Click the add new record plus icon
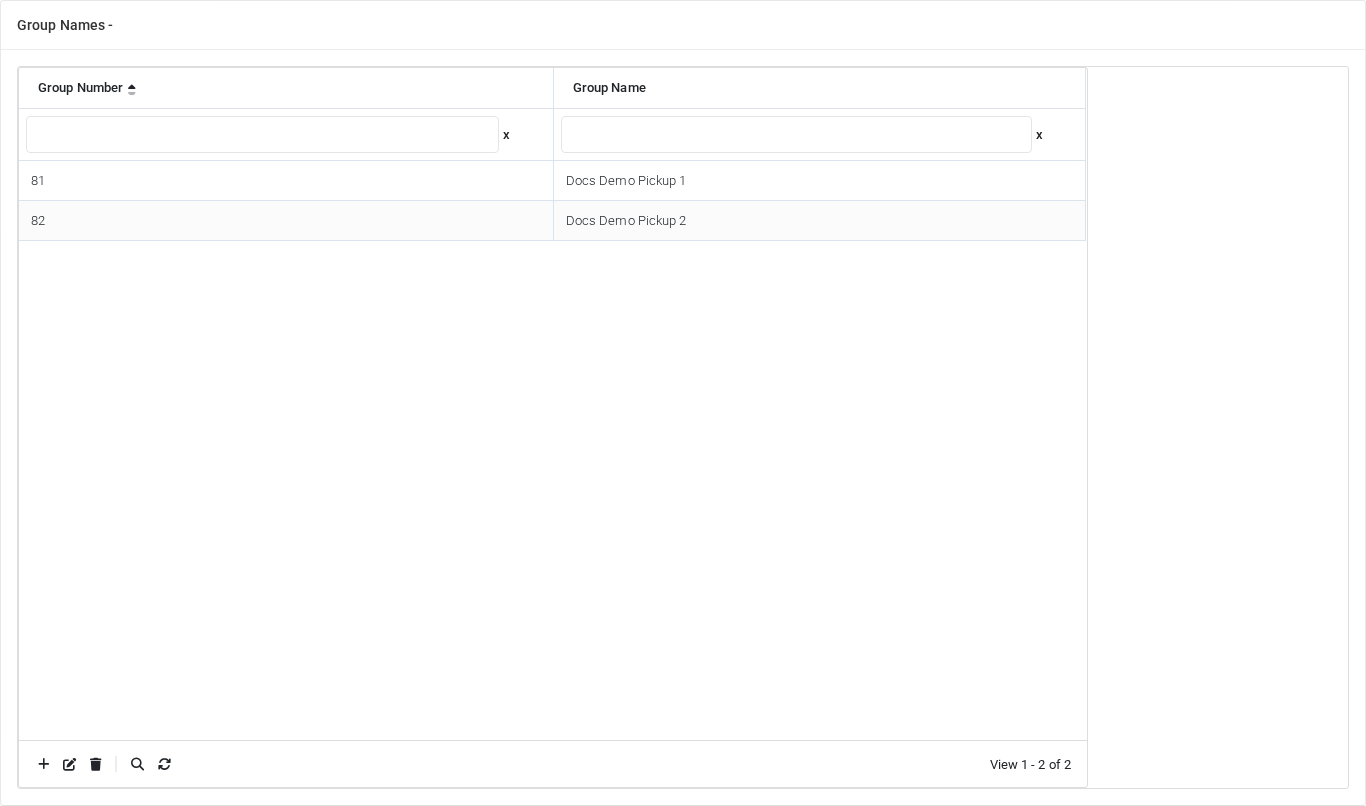Viewport: 1366px width, 806px height. tap(44, 764)
